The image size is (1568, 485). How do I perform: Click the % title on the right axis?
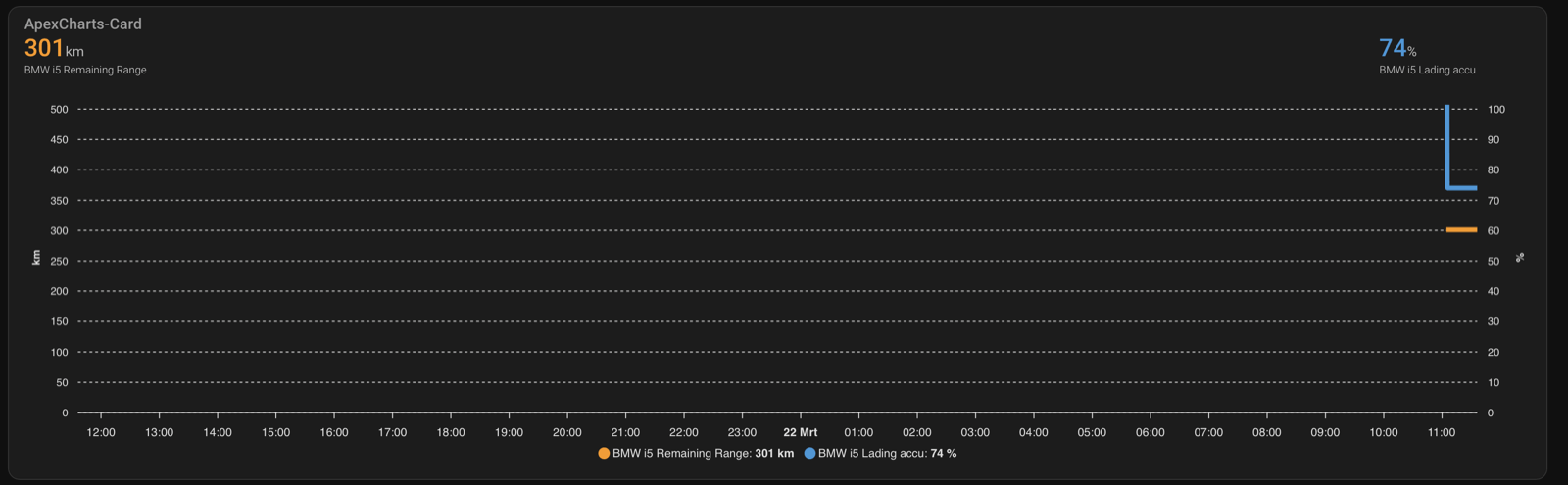pos(1520,258)
